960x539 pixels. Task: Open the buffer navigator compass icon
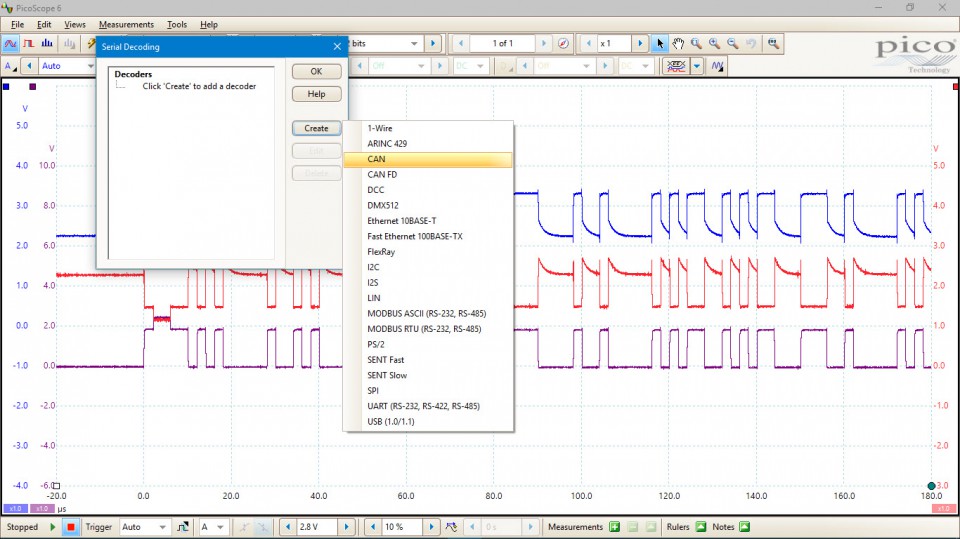(x=563, y=44)
